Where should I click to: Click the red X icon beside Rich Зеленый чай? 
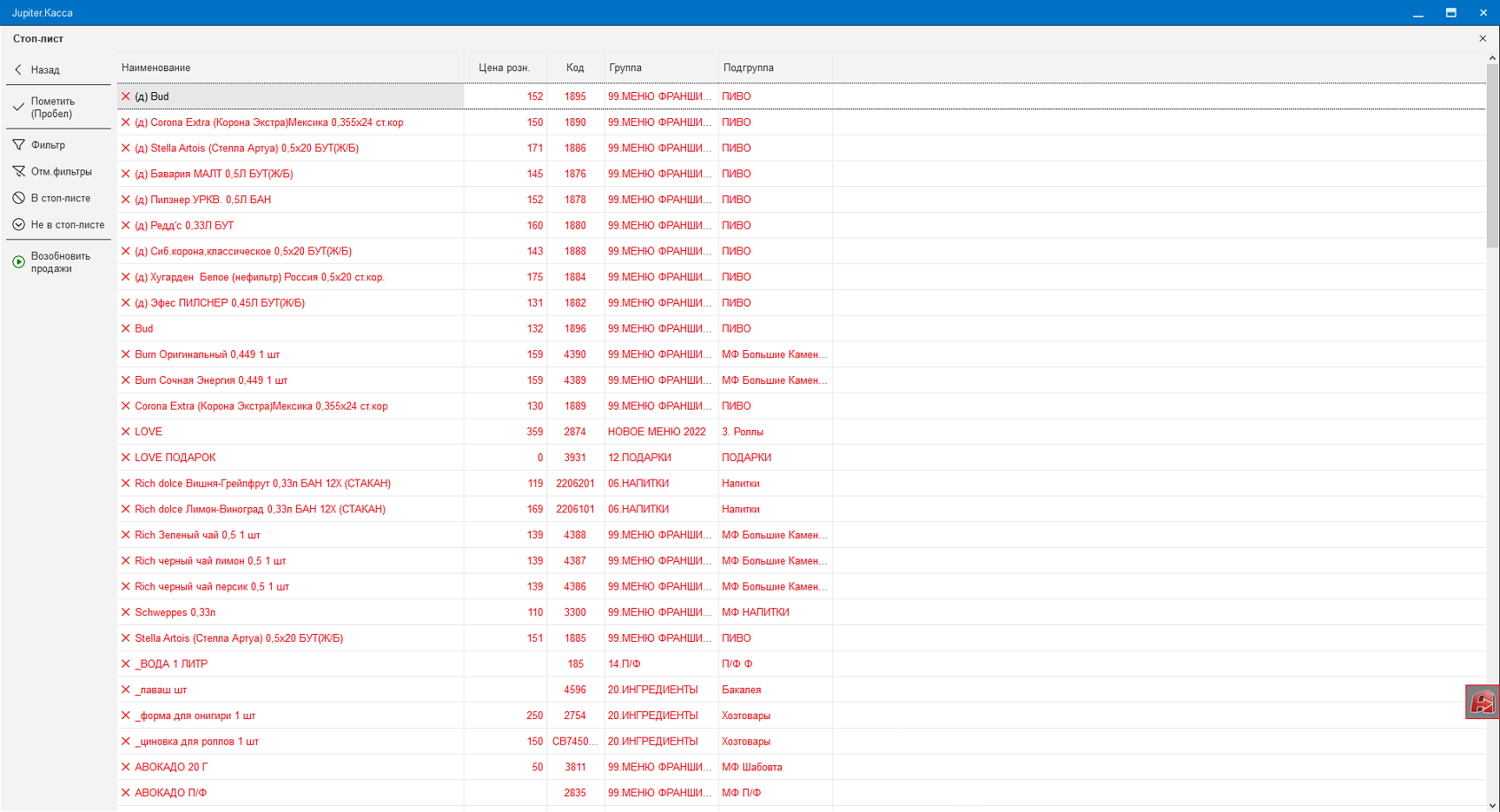click(x=126, y=535)
